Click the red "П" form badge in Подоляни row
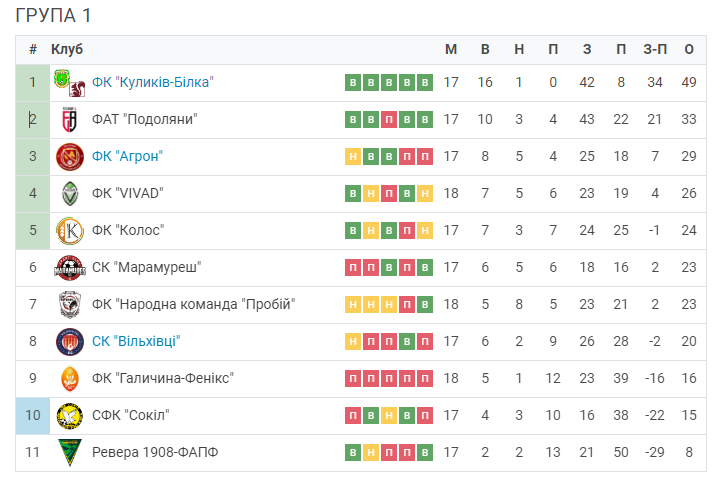This screenshot has height=485, width=723. coord(389,119)
